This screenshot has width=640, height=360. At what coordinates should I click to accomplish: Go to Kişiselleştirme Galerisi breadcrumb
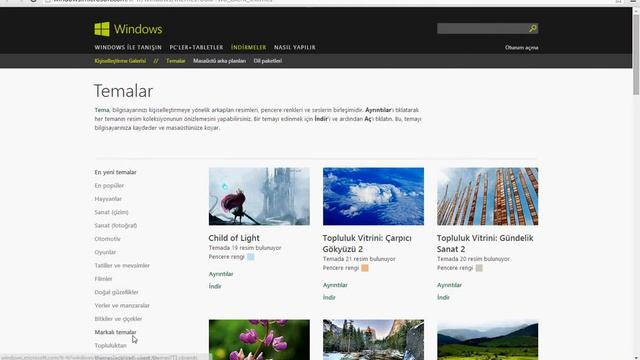[x=120, y=61]
